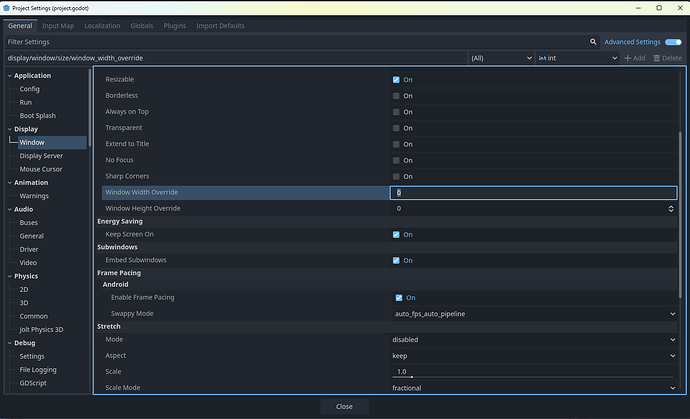Select Video under Audio
The image size is (690, 419).
click(x=28, y=263)
